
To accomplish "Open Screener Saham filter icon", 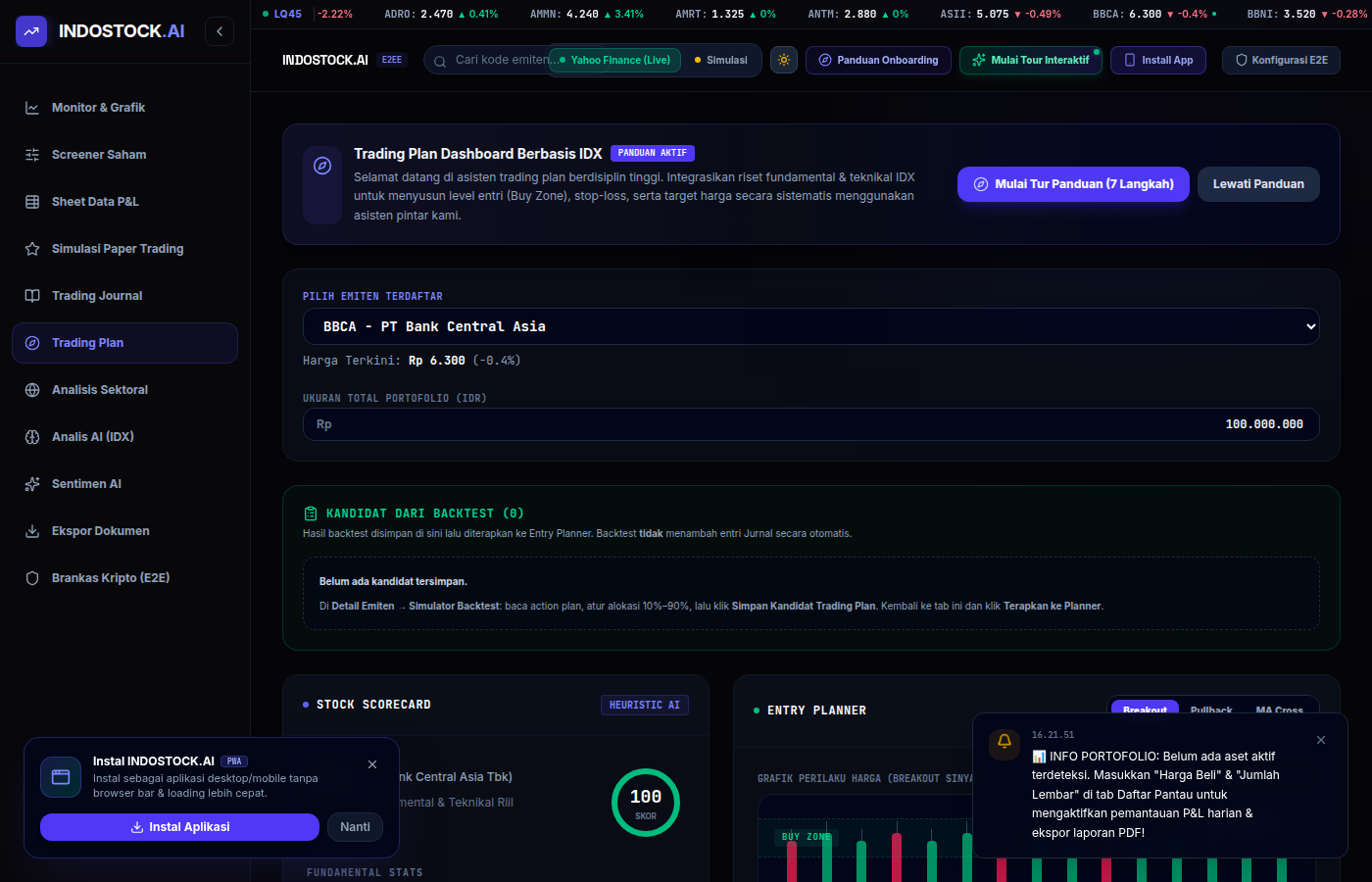I will pos(32,155).
